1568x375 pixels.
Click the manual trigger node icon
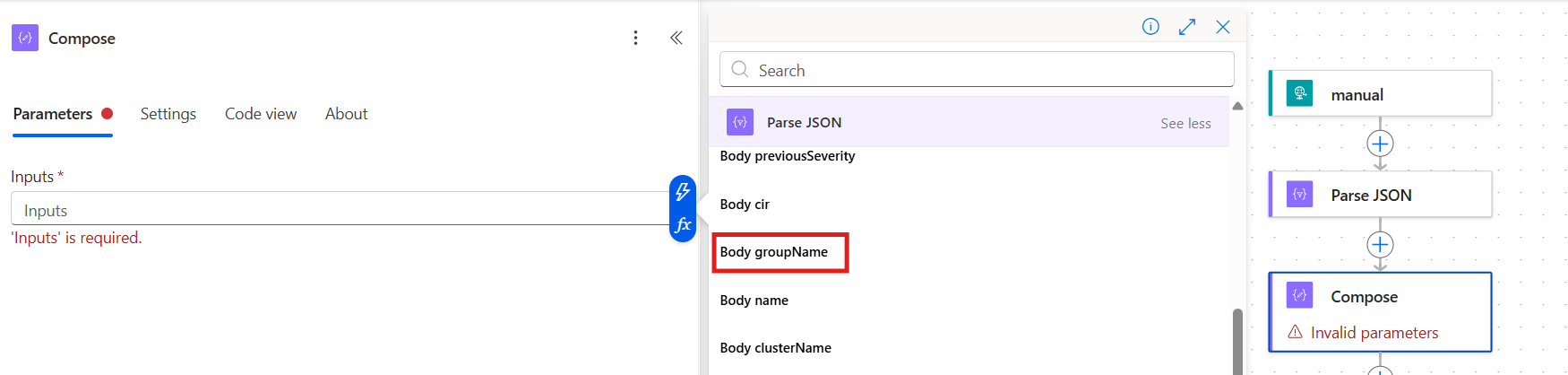pos(1299,93)
